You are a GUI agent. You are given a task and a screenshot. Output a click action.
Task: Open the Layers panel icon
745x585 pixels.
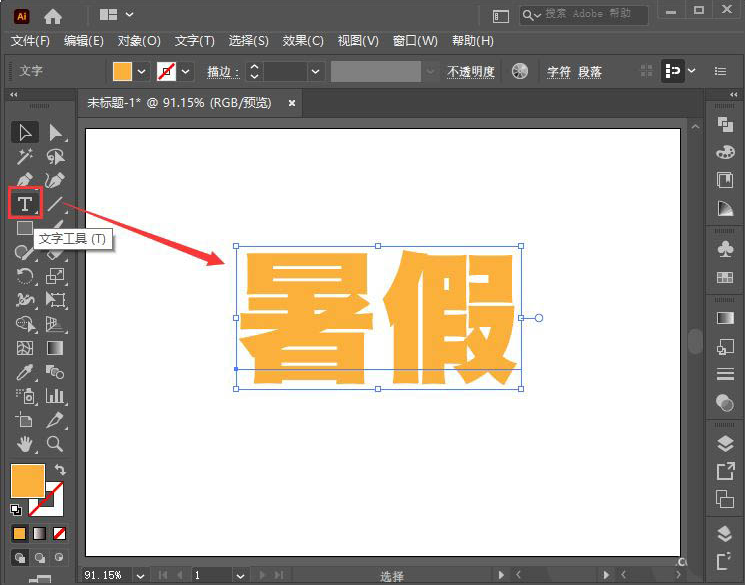(x=725, y=443)
